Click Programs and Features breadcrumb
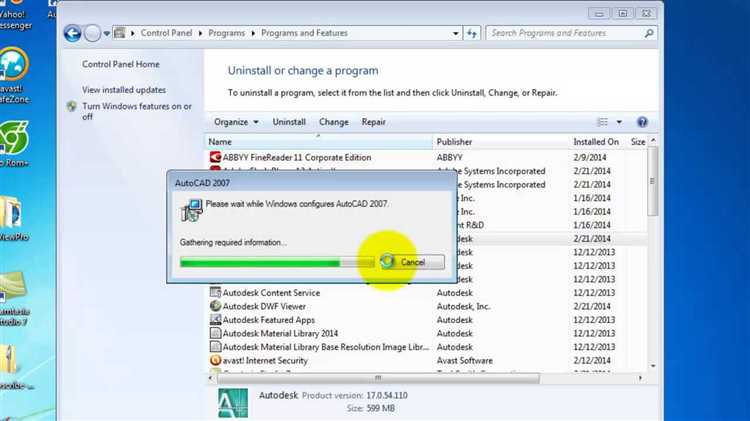 click(304, 33)
